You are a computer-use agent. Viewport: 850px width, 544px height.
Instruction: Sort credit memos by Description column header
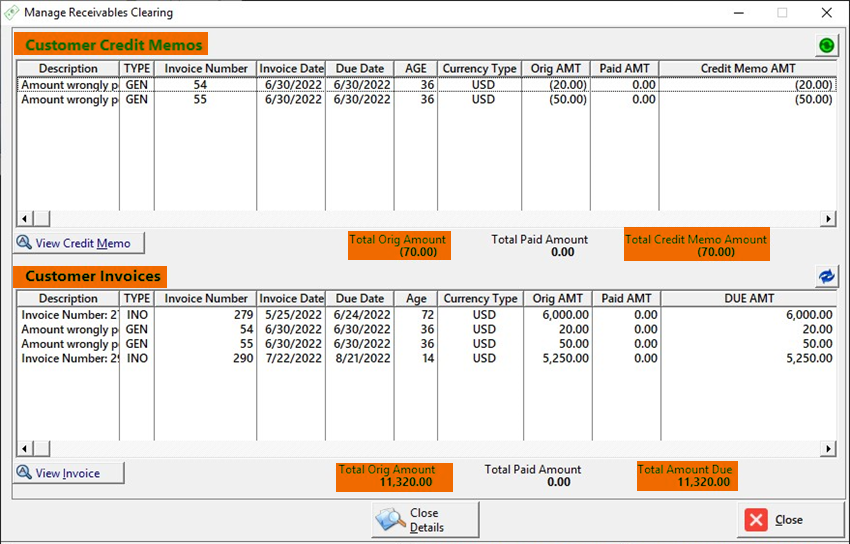(x=68, y=68)
